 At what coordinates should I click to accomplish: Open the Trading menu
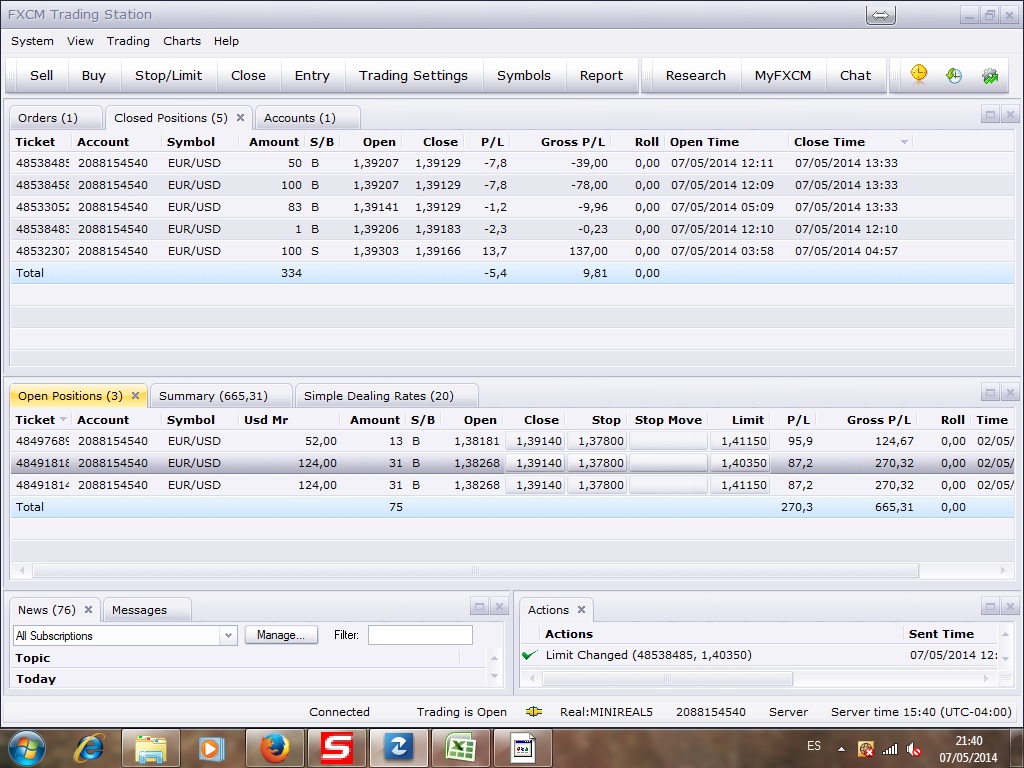coord(128,41)
